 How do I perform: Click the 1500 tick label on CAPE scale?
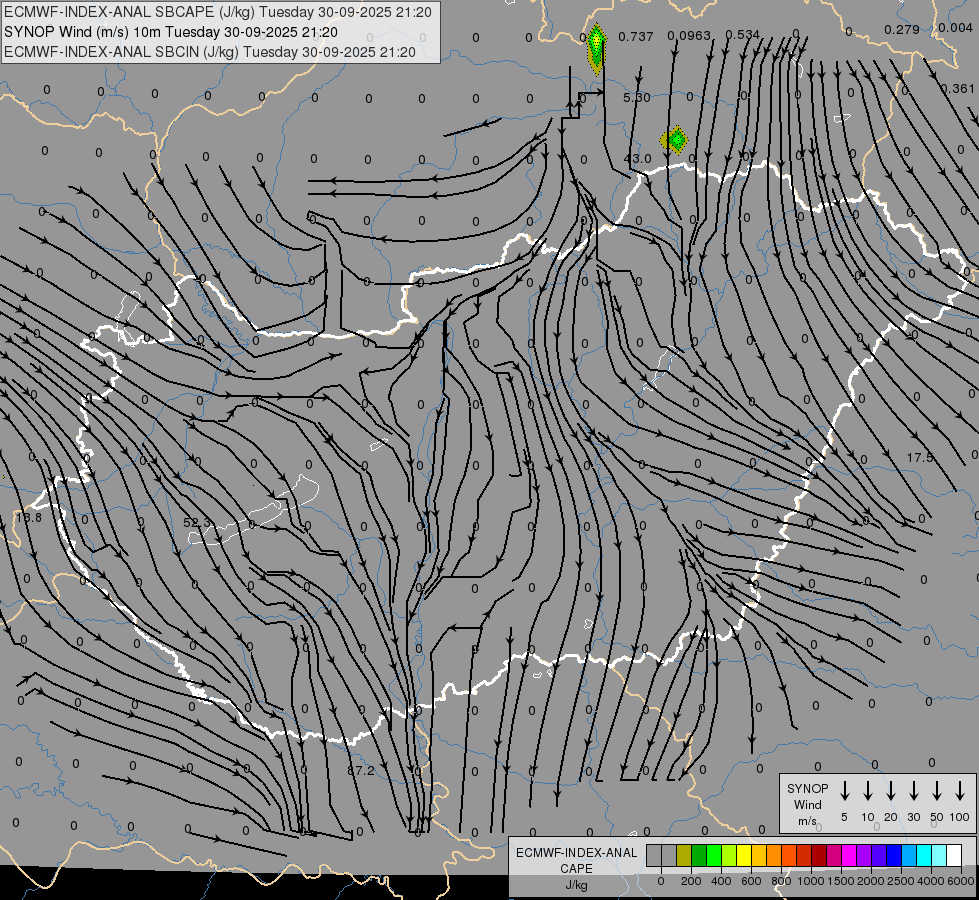(841, 881)
